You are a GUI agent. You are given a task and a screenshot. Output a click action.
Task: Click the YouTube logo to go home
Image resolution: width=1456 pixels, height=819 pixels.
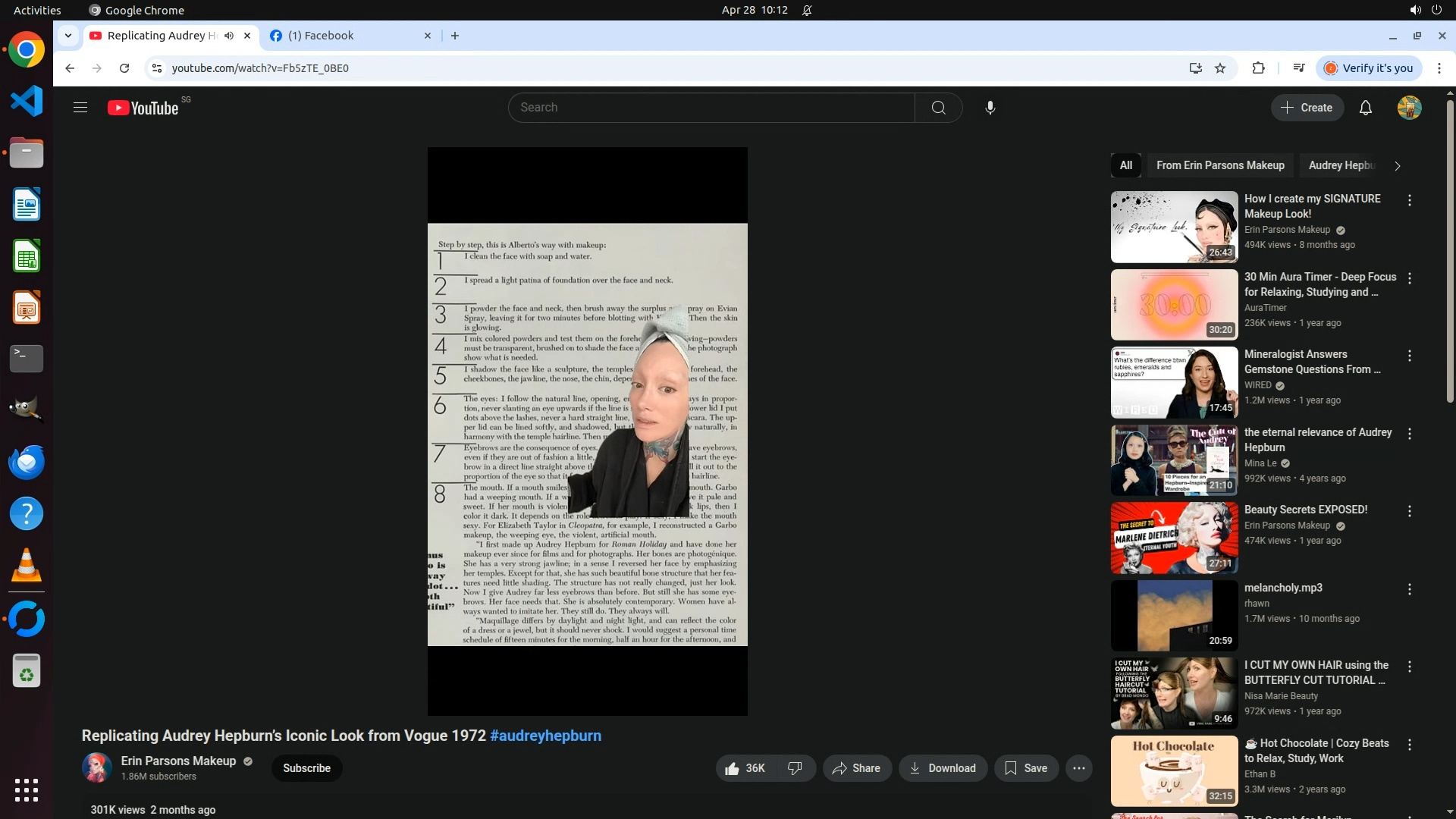(x=143, y=108)
